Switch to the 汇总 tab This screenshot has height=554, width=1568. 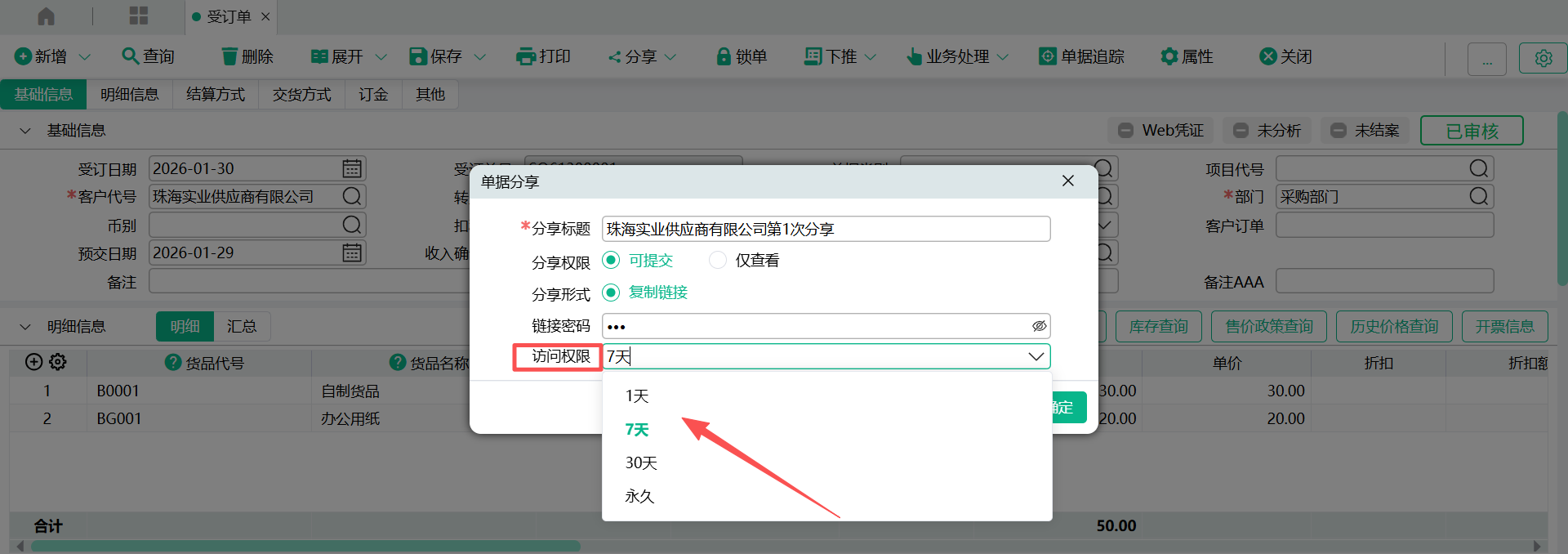pos(242,327)
